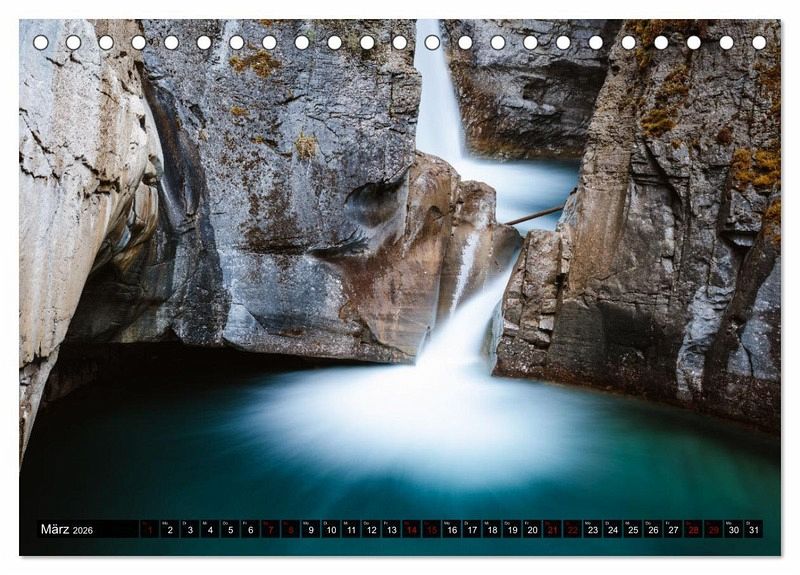Select date 23 in the calendar strip
This screenshot has width=800, height=575.
(x=593, y=529)
